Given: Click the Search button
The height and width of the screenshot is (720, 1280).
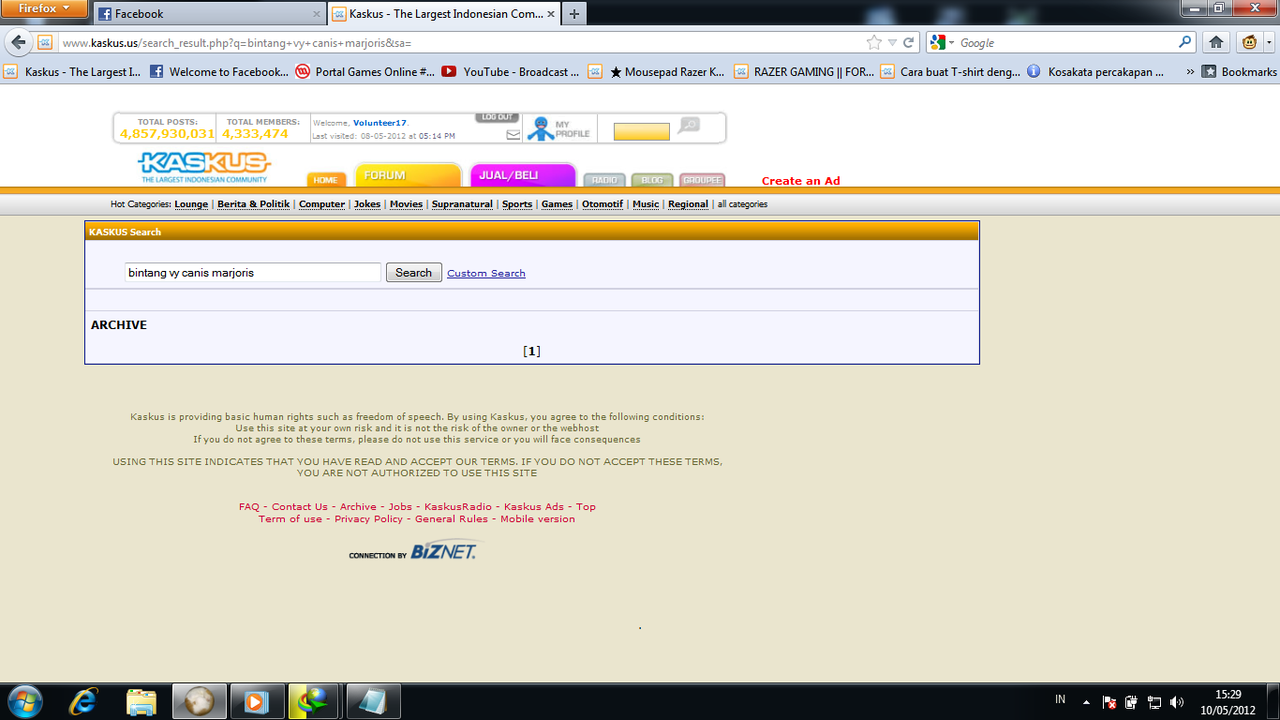Looking at the screenshot, I should pyautogui.click(x=413, y=272).
